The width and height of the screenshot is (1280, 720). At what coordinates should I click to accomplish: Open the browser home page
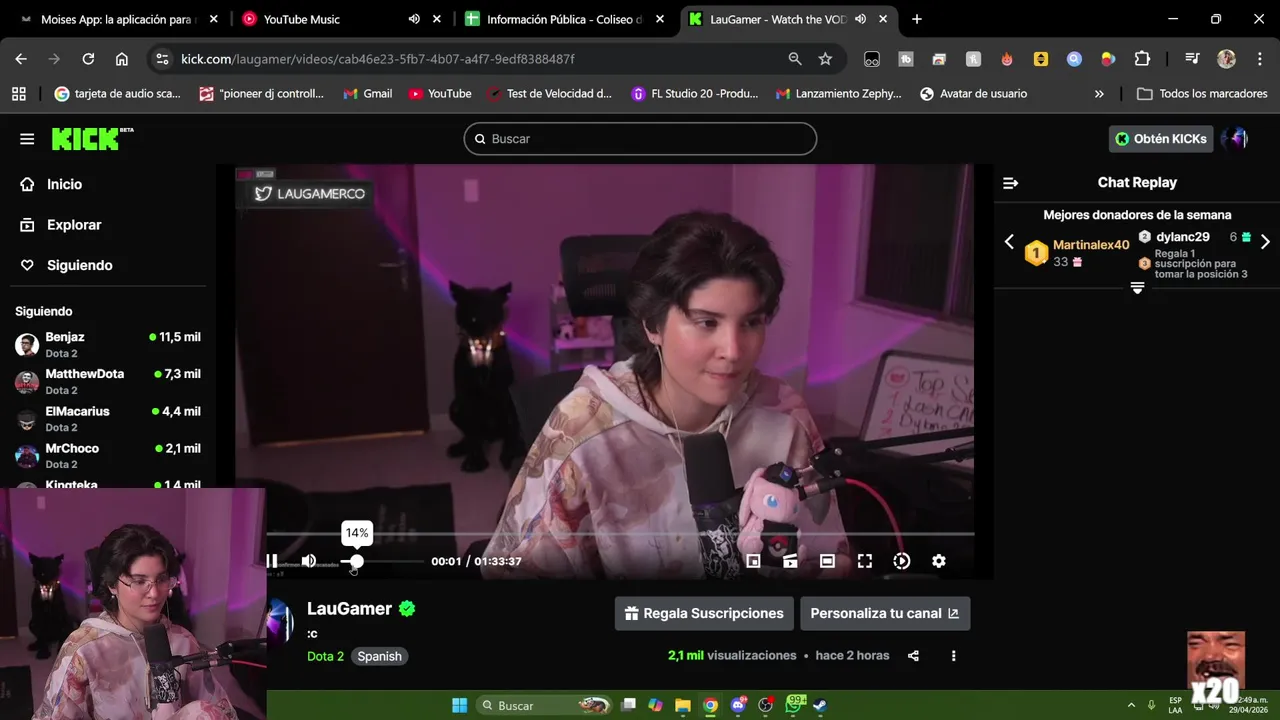[122, 59]
